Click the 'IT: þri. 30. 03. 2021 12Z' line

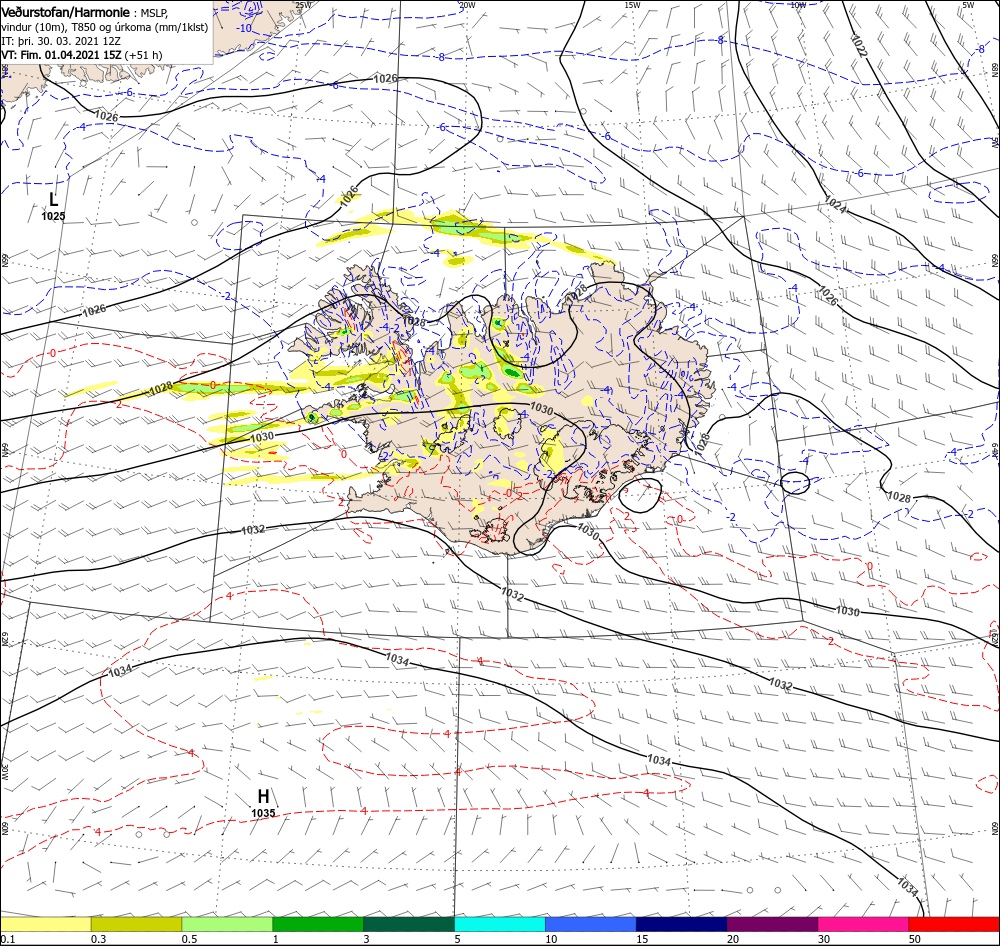(61, 41)
